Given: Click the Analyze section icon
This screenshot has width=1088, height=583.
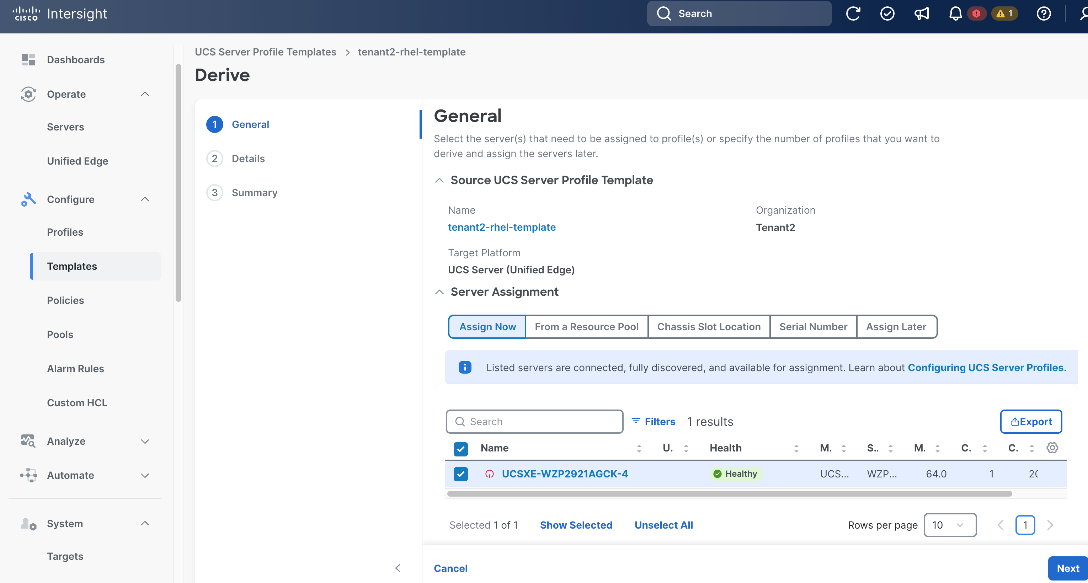Looking at the screenshot, I should [x=28, y=441].
